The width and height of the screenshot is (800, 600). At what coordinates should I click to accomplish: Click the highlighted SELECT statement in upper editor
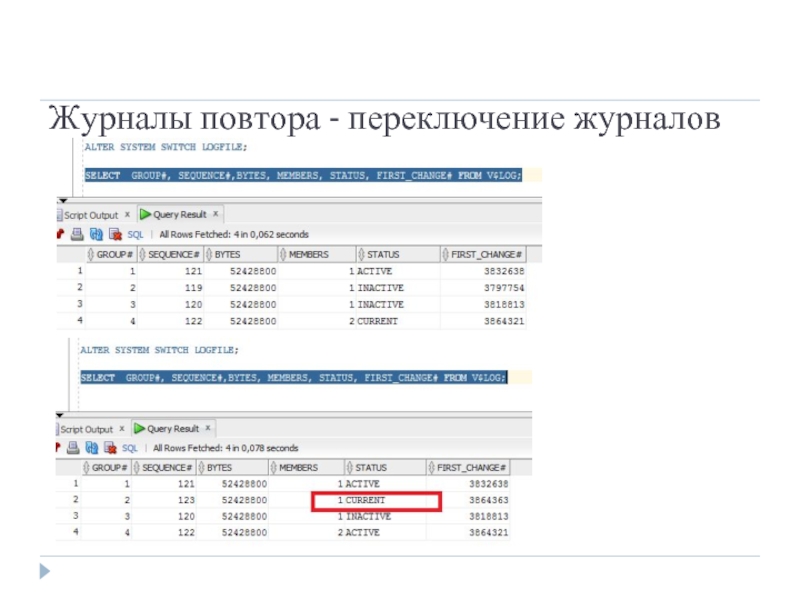303,176
